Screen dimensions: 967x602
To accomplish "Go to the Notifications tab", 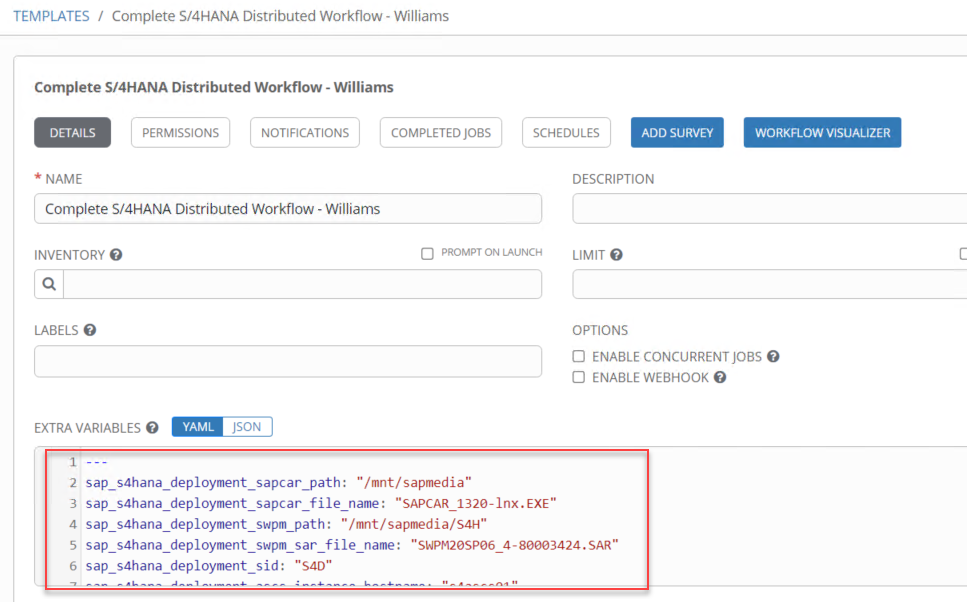I will point(305,133).
